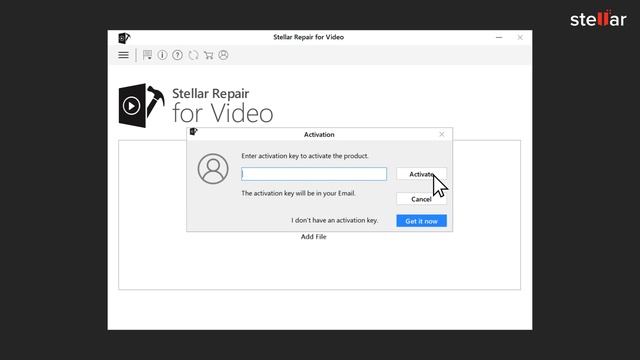Click the update refresh icon

pyautogui.click(x=193, y=55)
